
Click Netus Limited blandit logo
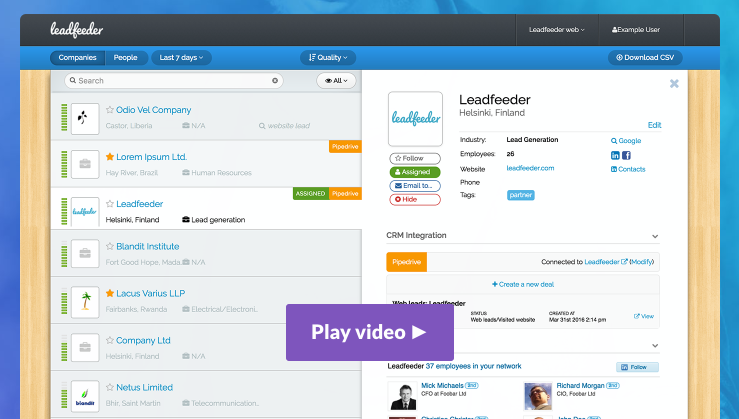(85, 396)
